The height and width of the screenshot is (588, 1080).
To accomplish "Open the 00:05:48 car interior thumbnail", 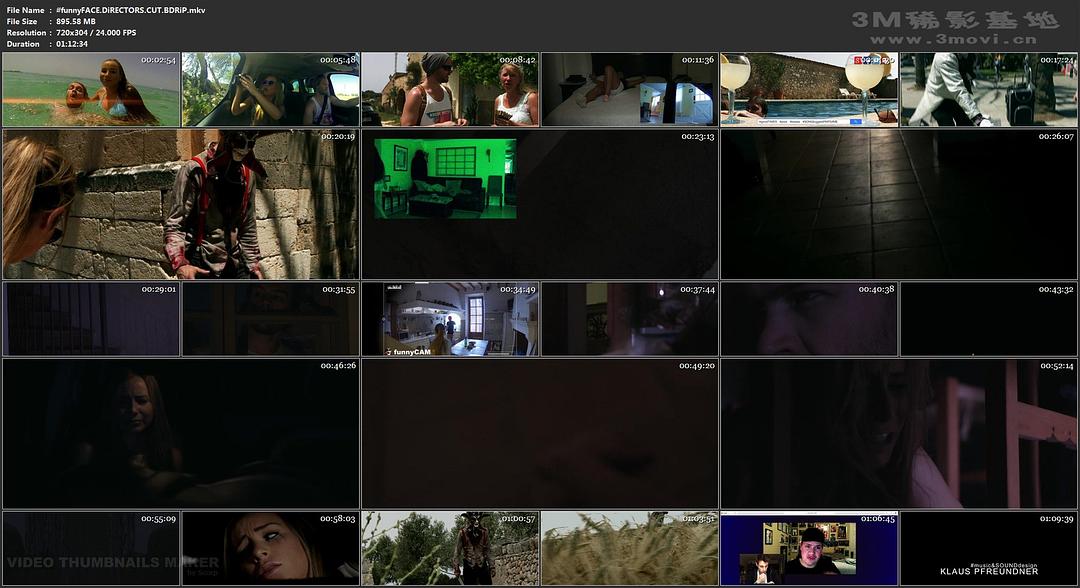I will (270, 90).
